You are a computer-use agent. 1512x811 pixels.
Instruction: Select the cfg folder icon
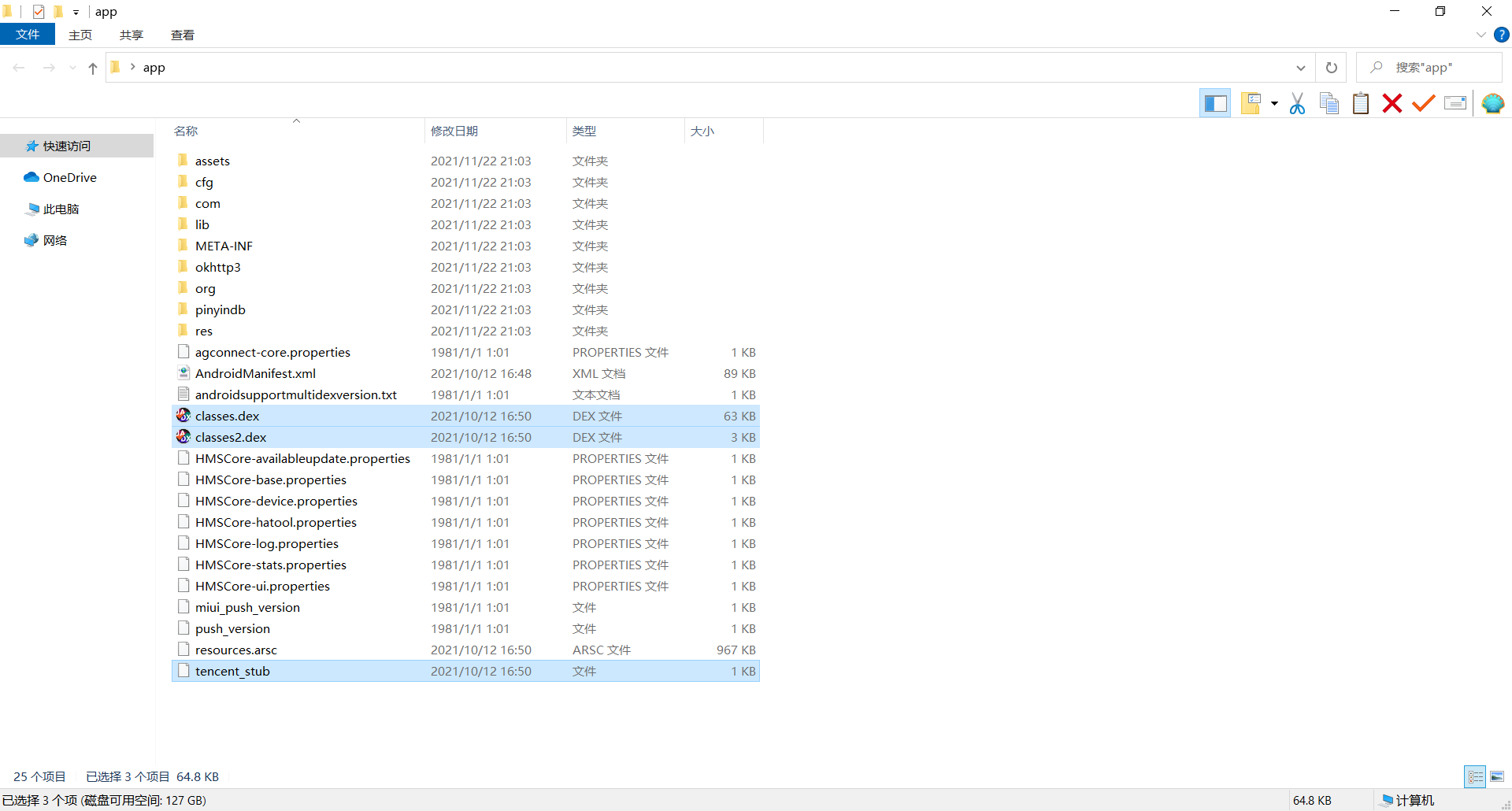[183, 181]
